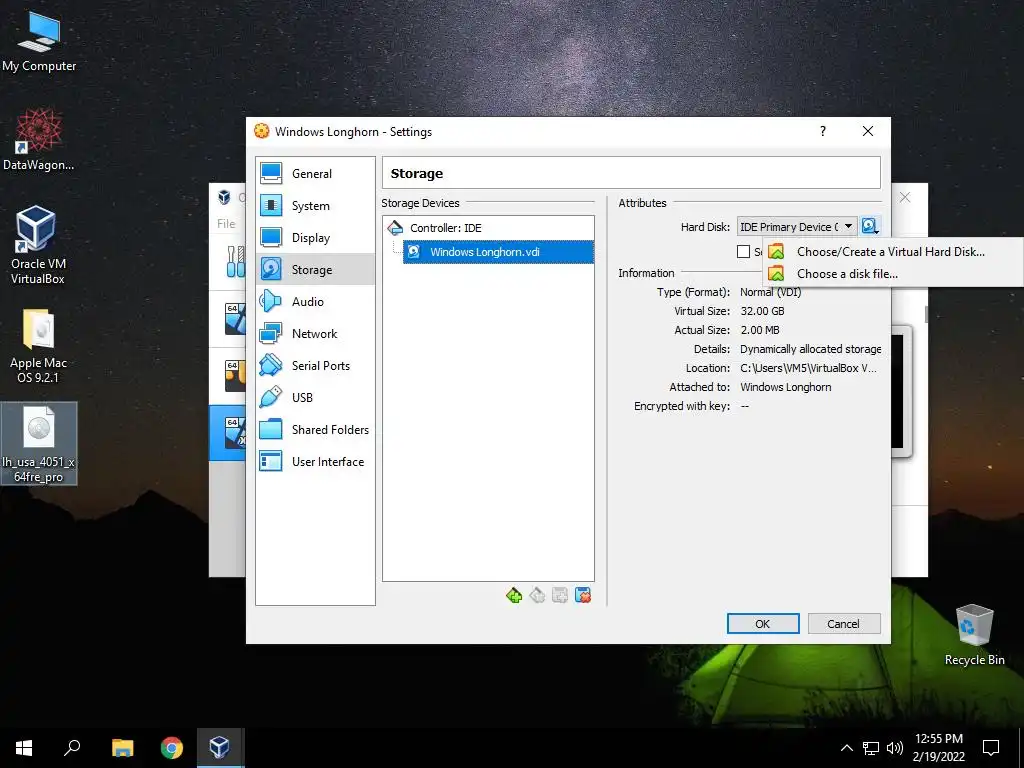The image size is (1024, 768).
Task: Open the Serial Ports settings category
Action: point(315,366)
